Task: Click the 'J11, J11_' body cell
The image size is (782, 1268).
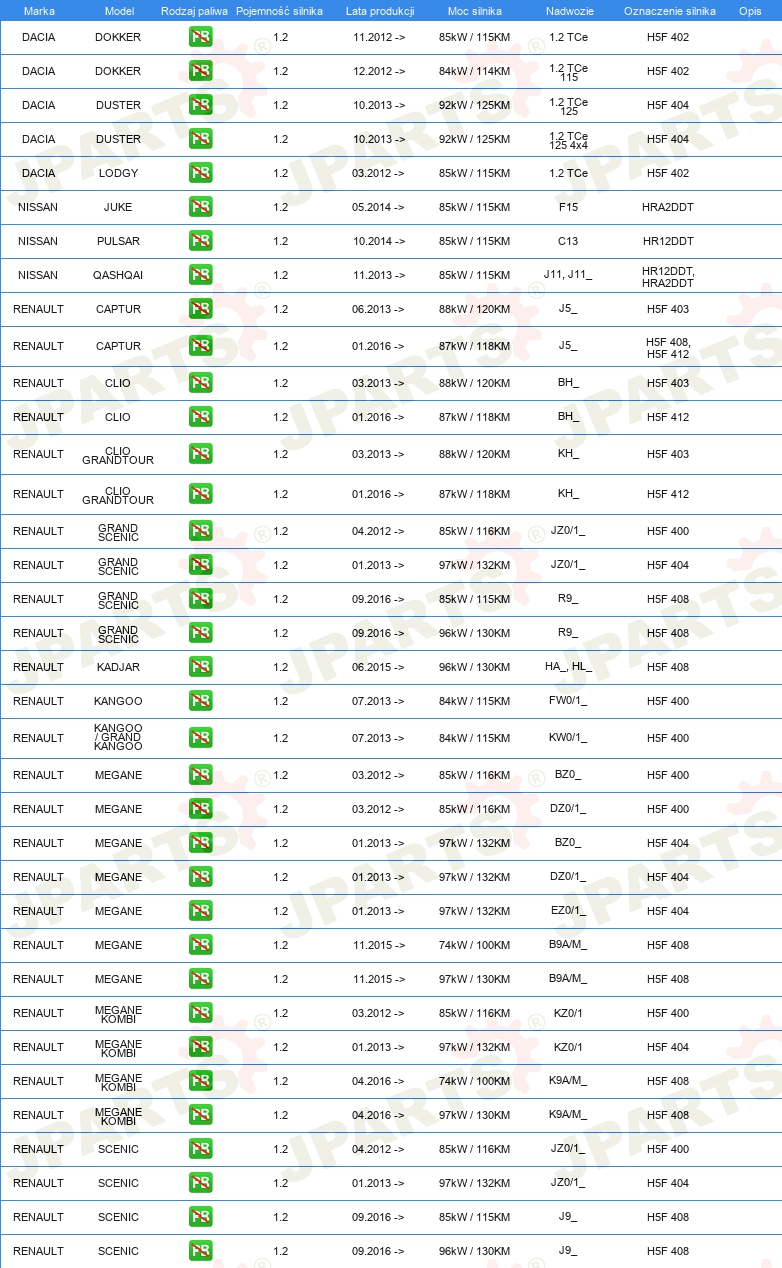Action: pyautogui.click(x=568, y=275)
